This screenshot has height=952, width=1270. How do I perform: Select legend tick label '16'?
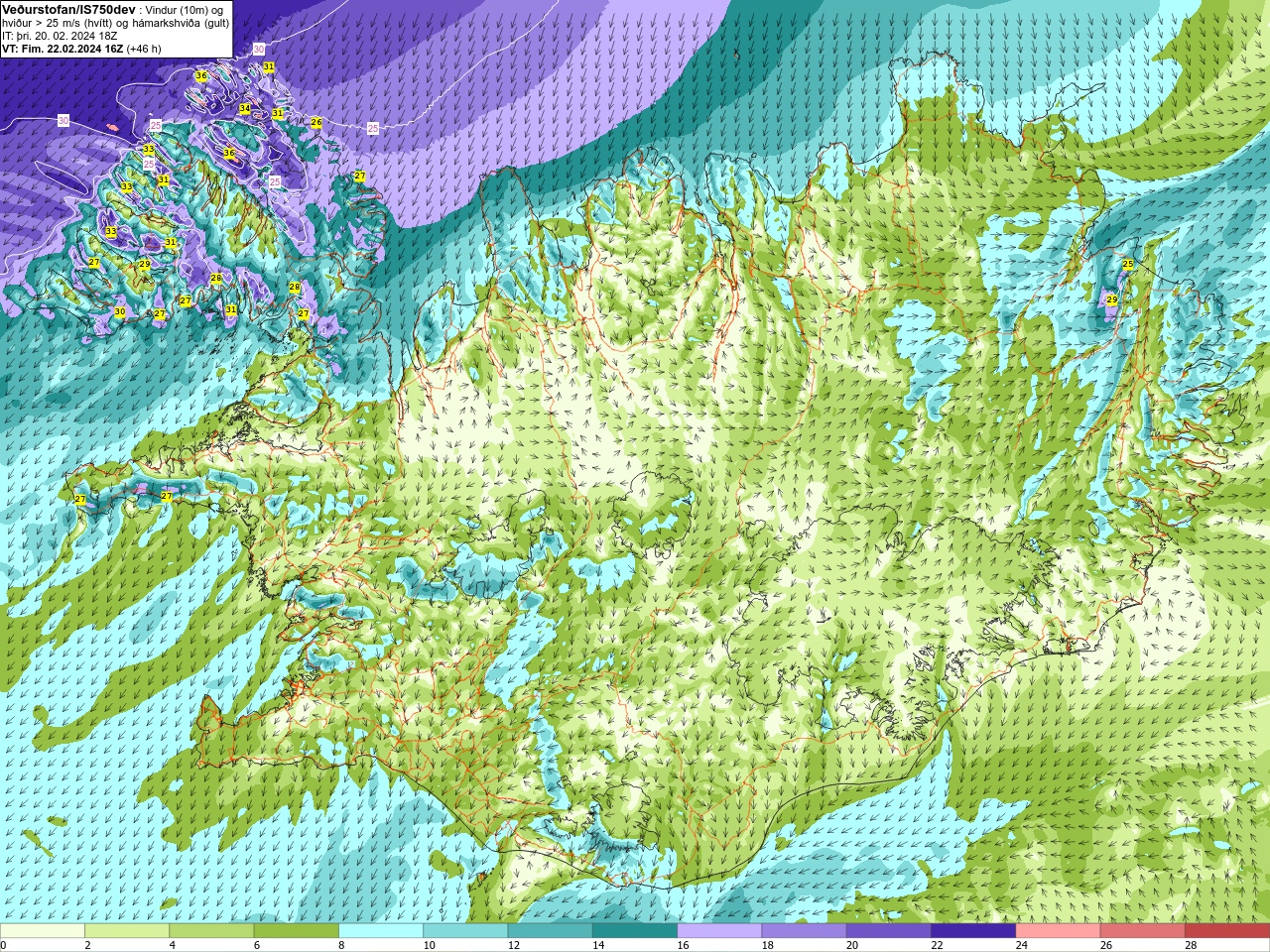tap(684, 945)
